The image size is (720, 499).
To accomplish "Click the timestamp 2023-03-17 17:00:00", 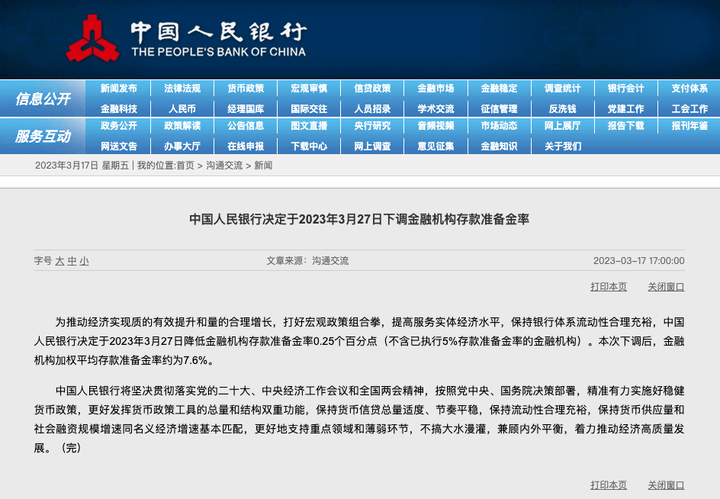I will pyautogui.click(x=639, y=261).
